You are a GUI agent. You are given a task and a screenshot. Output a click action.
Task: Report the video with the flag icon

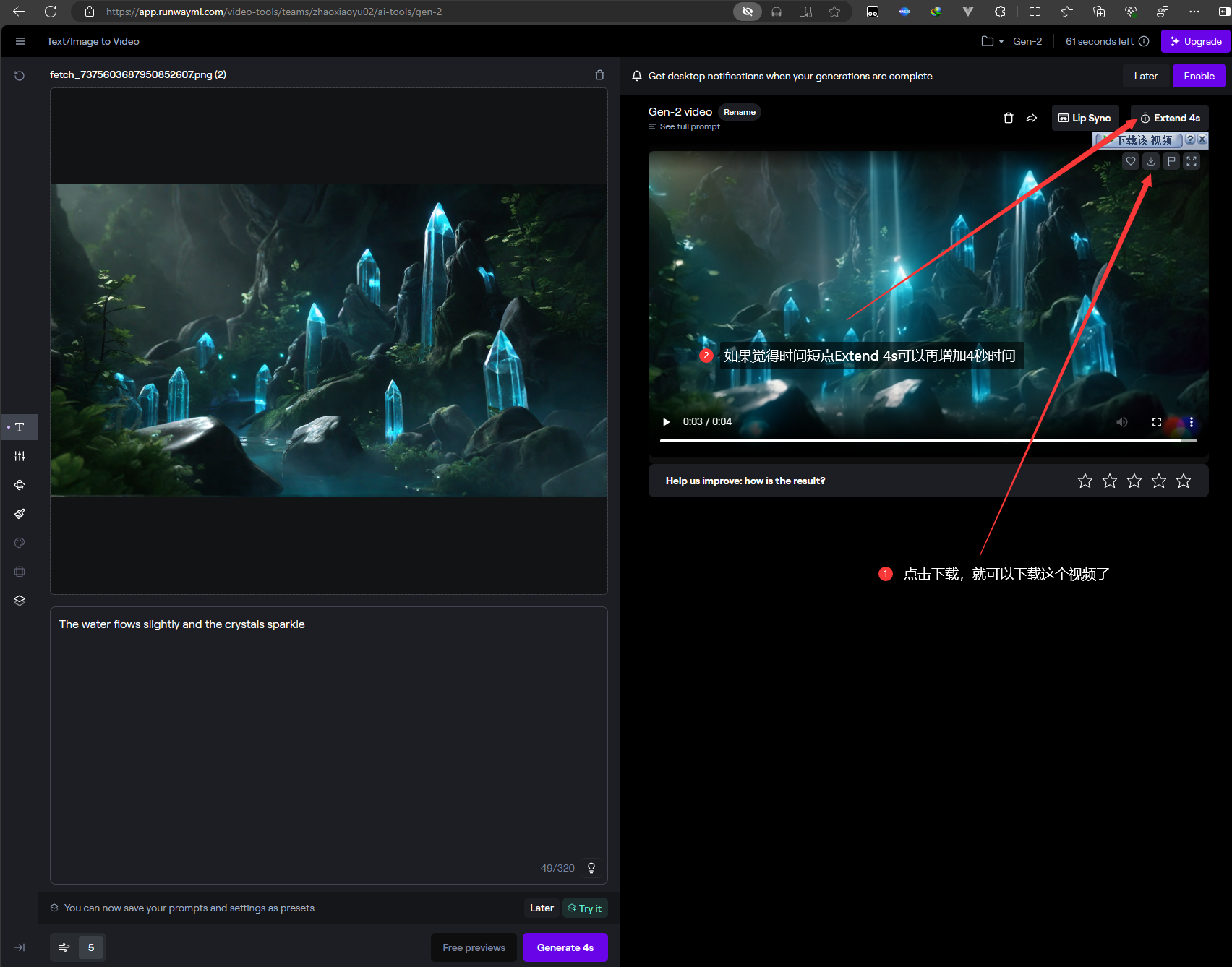(1171, 161)
